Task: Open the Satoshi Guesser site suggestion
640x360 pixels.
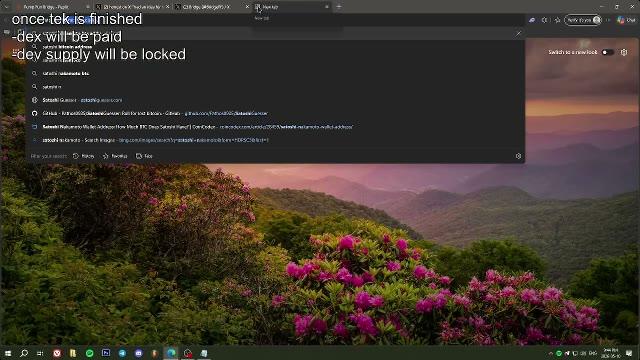Action: pos(275,100)
